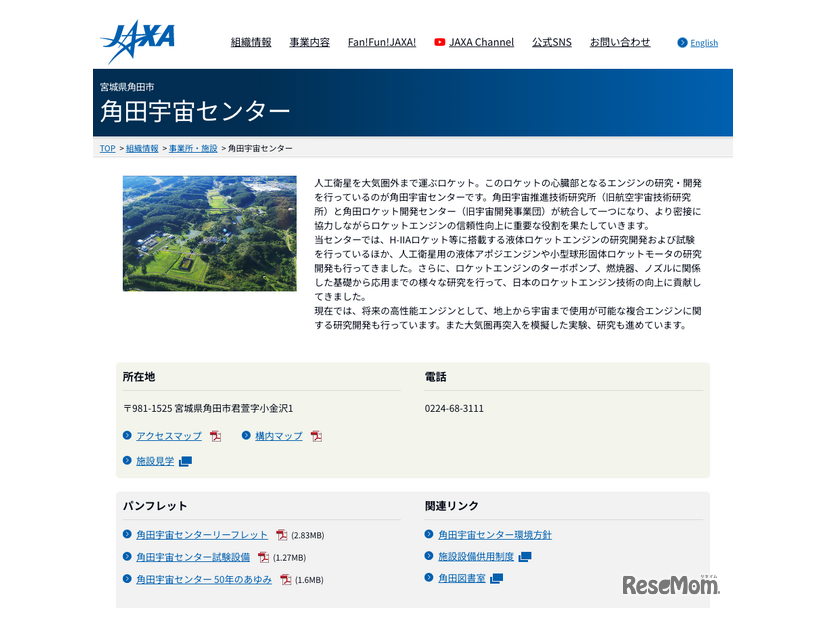
Task: Click the パンフレット heading
Action: pos(155,506)
